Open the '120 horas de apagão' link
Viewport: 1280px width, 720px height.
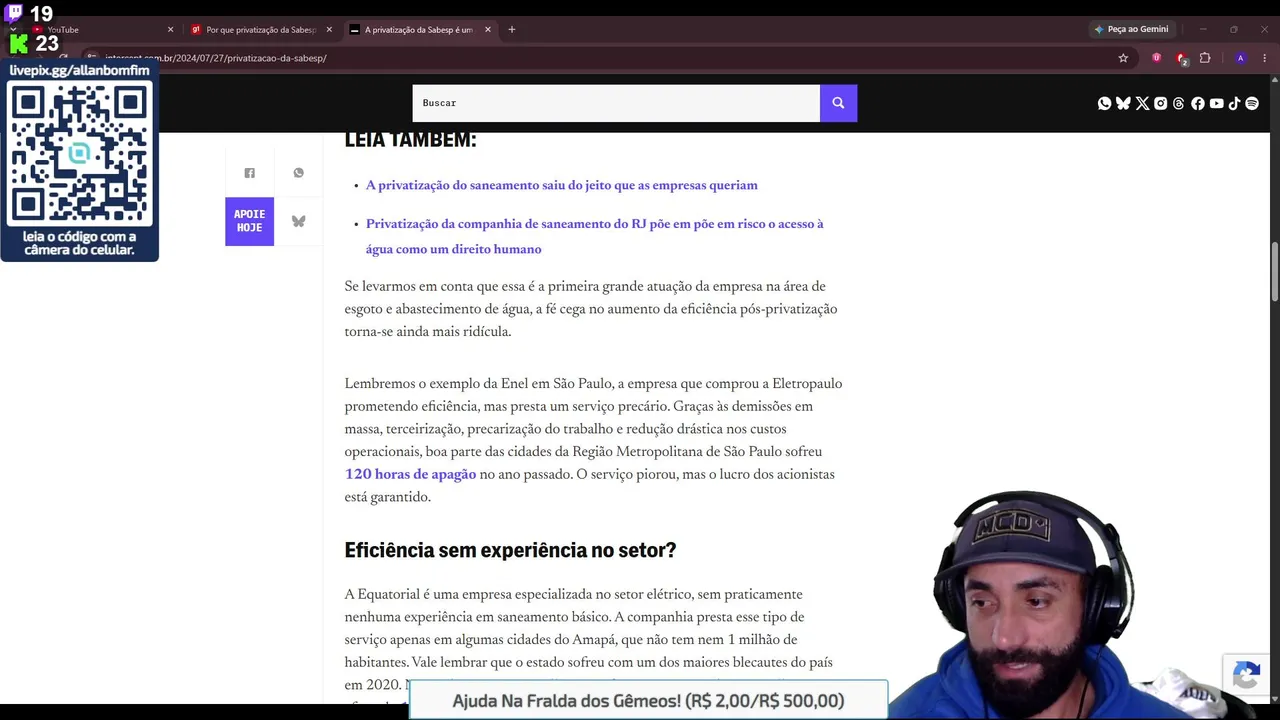pyautogui.click(x=411, y=475)
